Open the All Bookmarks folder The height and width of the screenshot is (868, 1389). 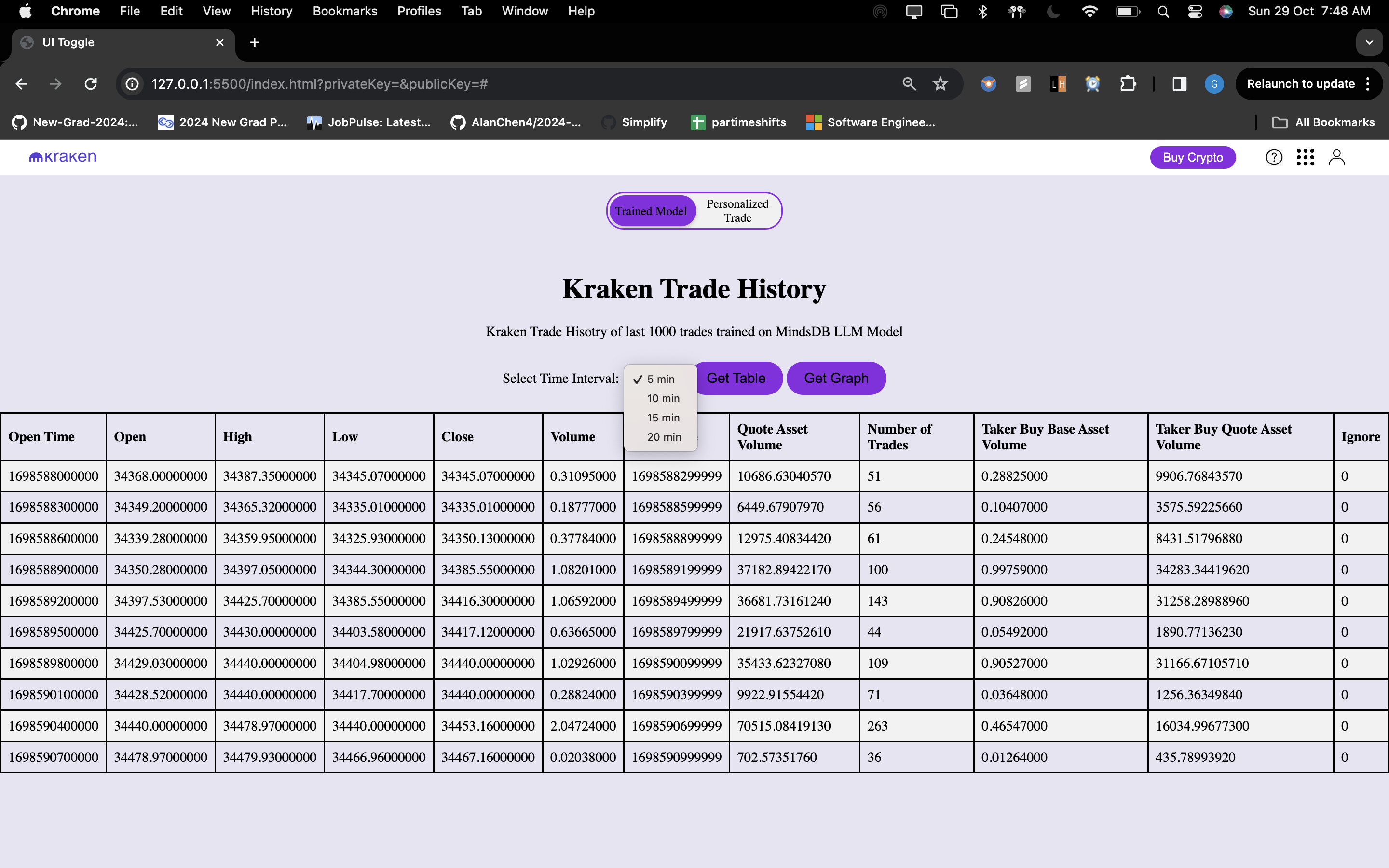point(1323,122)
